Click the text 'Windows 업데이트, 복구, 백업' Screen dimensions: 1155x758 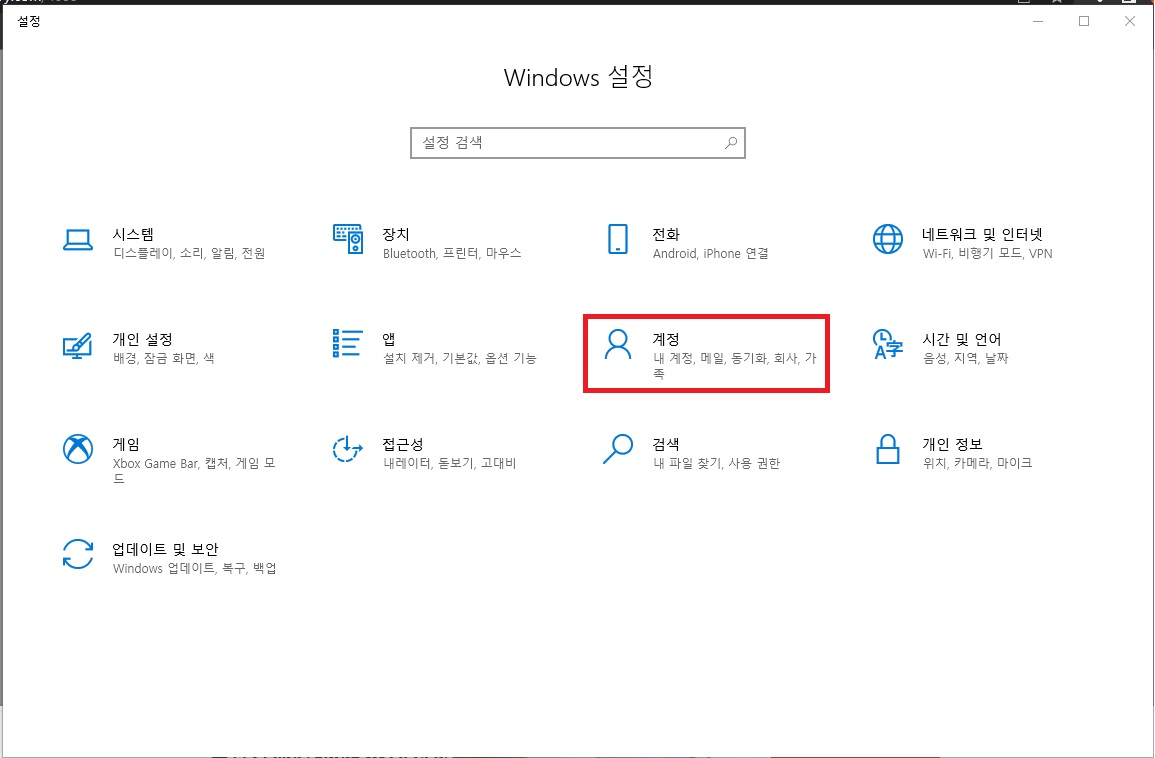[x=194, y=569]
